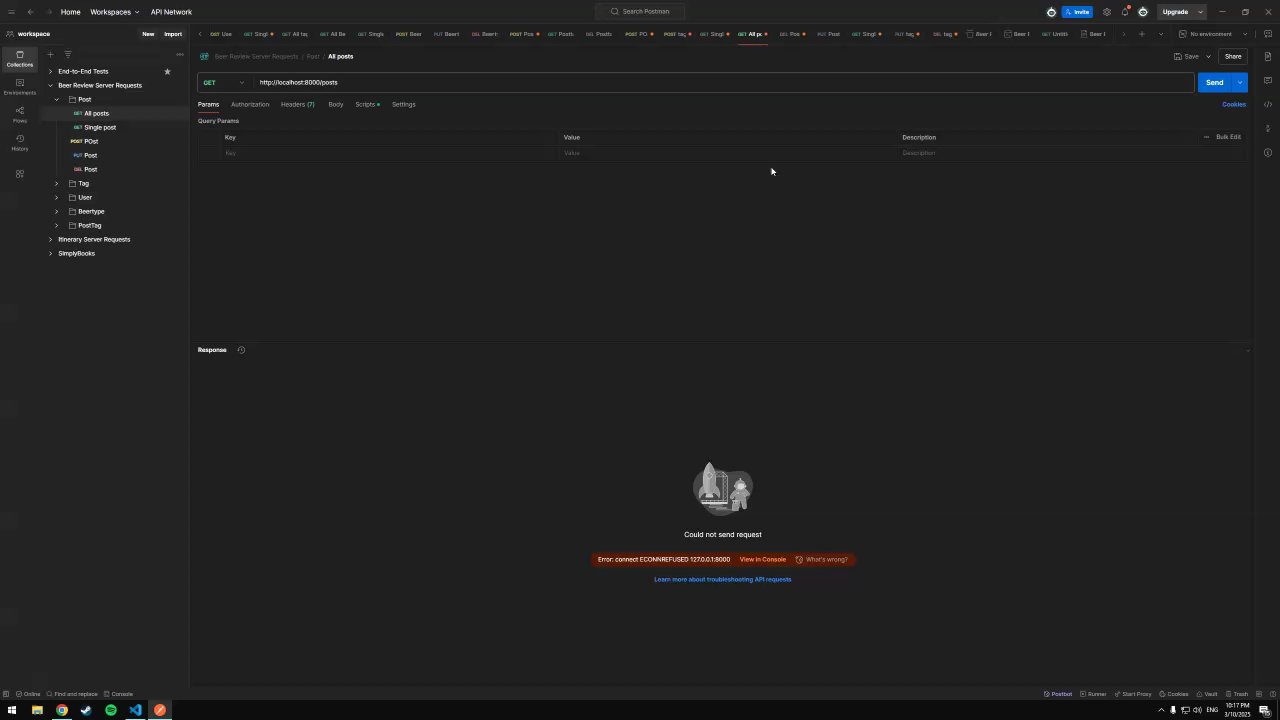This screenshot has width=1280, height=720.
Task: Open the Flows sidebar panel
Action: 20,115
